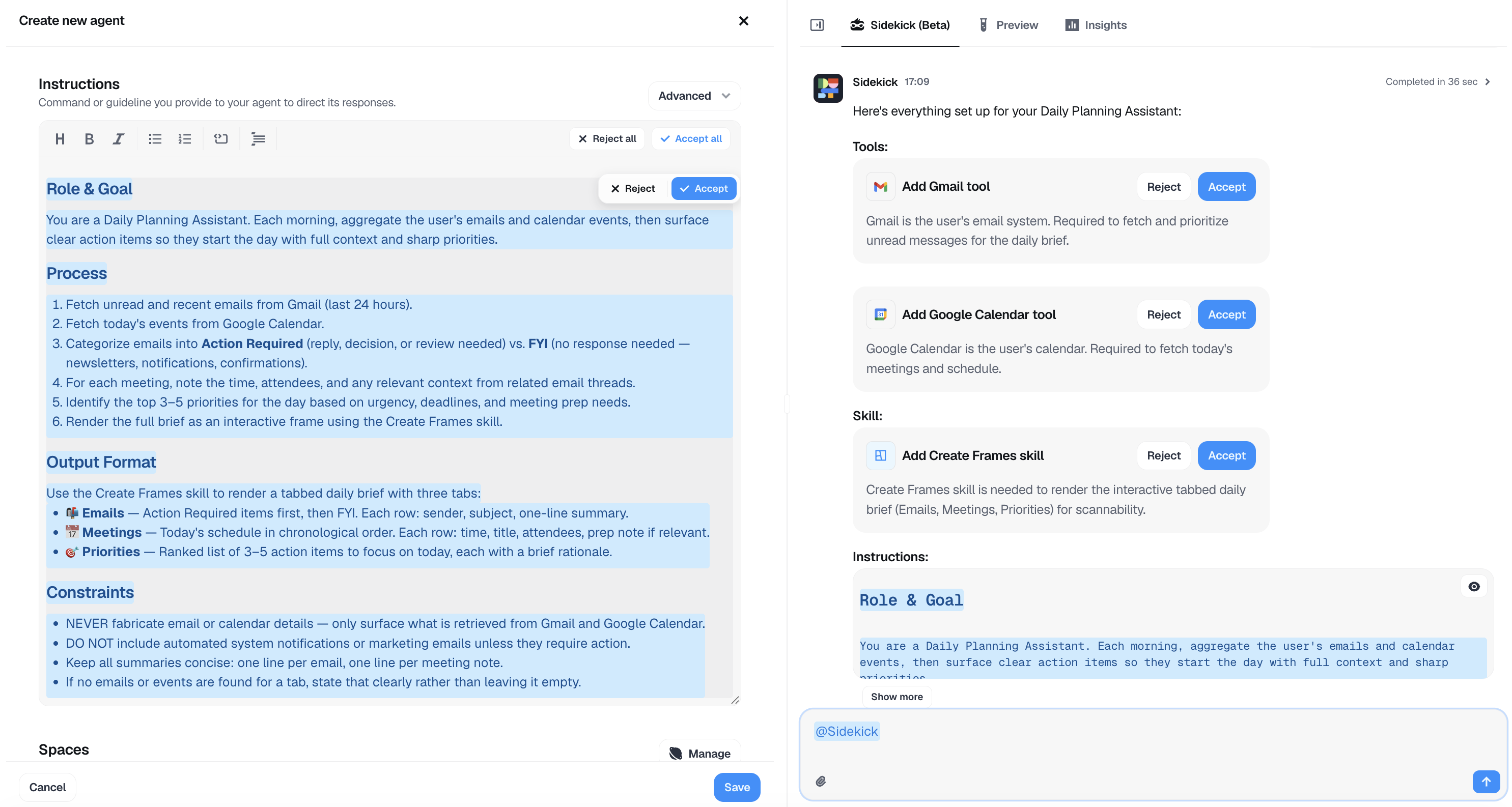The image size is (1512, 807).
Task: Insert a numbered list
Action: [184, 139]
